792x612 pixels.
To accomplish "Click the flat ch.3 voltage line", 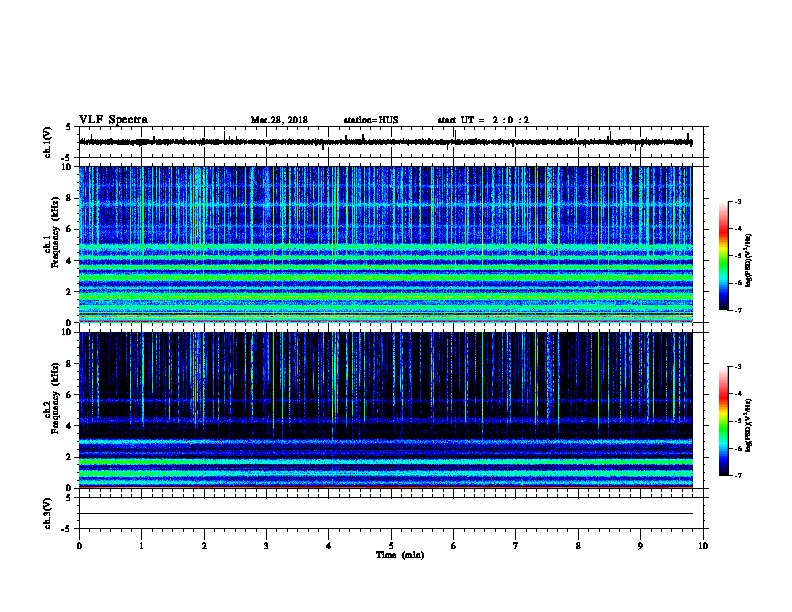I will click(x=385, y=514).
